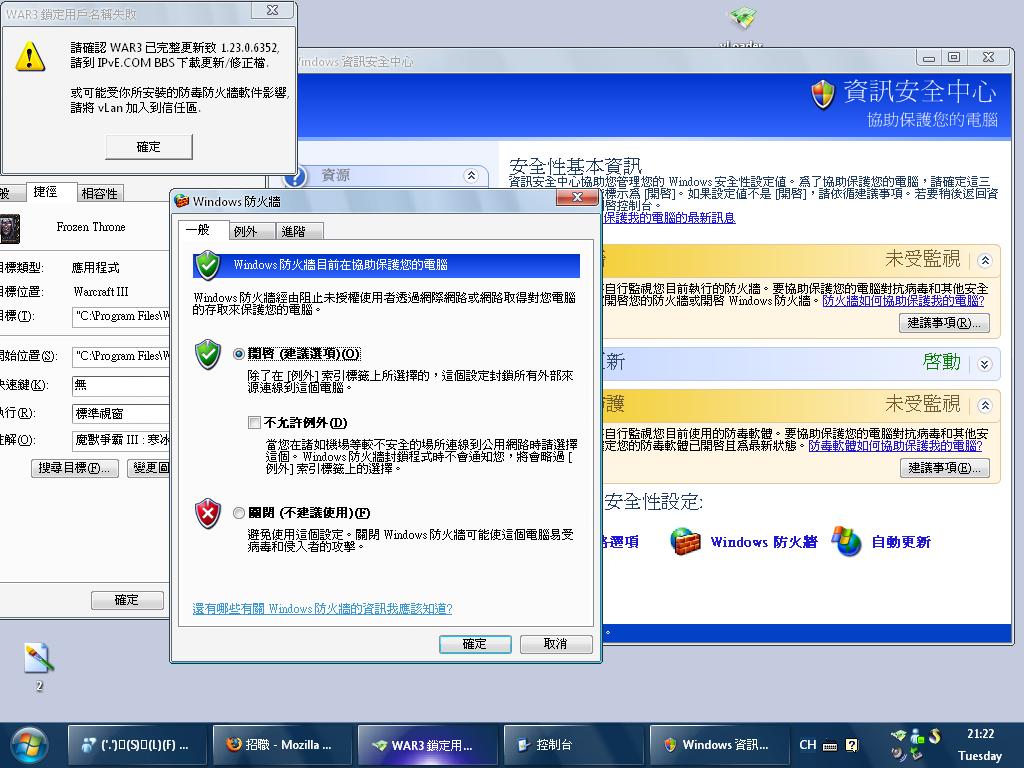Open the question mark help icon beside 資源
The height and width of the screenshot is (768, 1024).
coord(296,175)
